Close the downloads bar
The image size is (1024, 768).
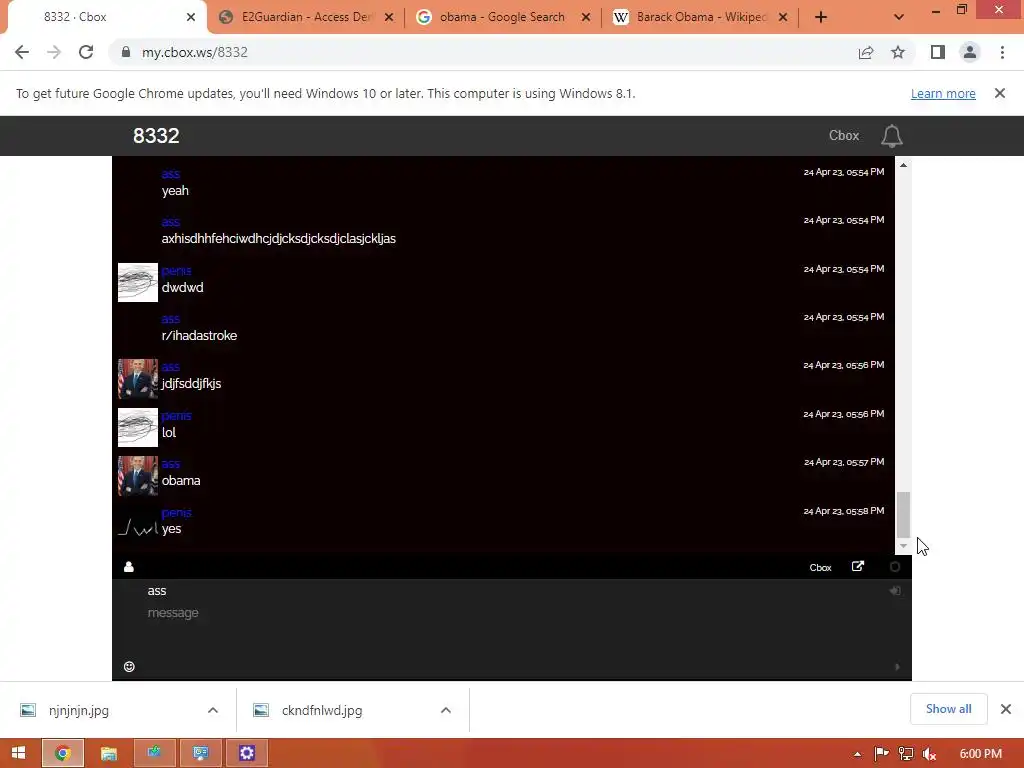coord(1006,709)
